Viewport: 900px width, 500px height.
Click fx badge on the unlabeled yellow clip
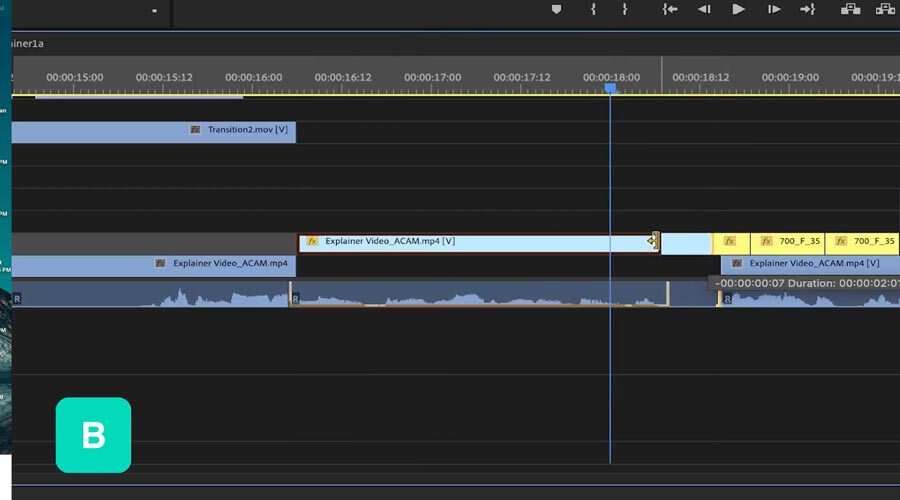click(x=730, y=241)
